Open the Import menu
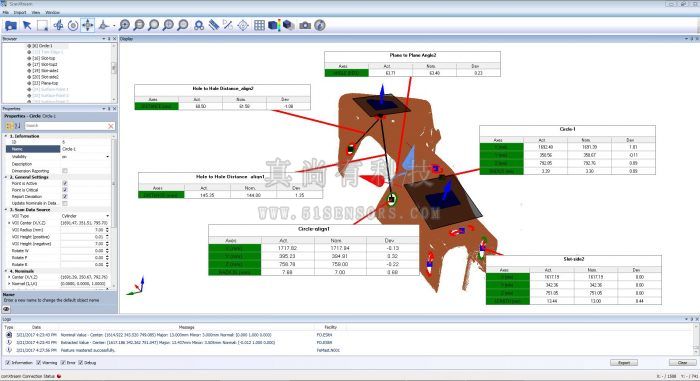700x381 pixels. tap(20, 13)
